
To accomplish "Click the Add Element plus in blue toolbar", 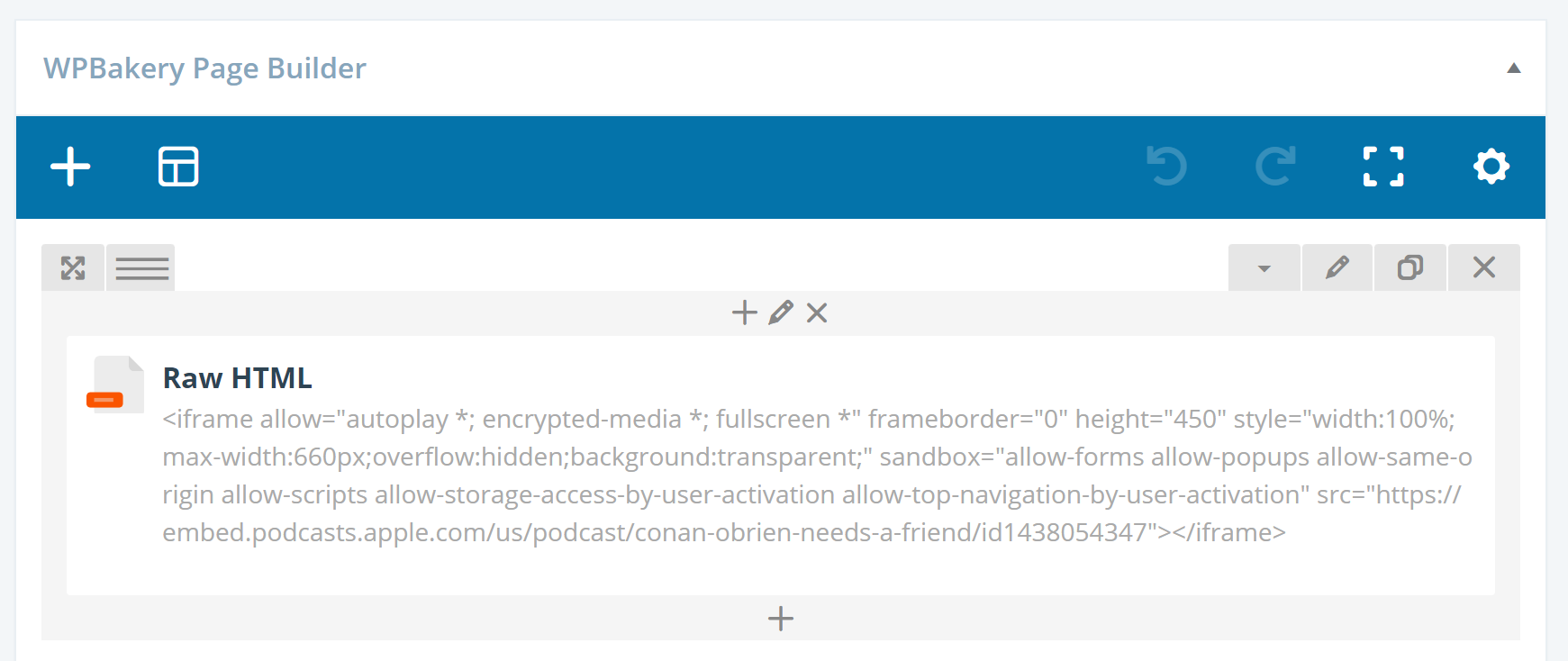I will click(70, 167).
